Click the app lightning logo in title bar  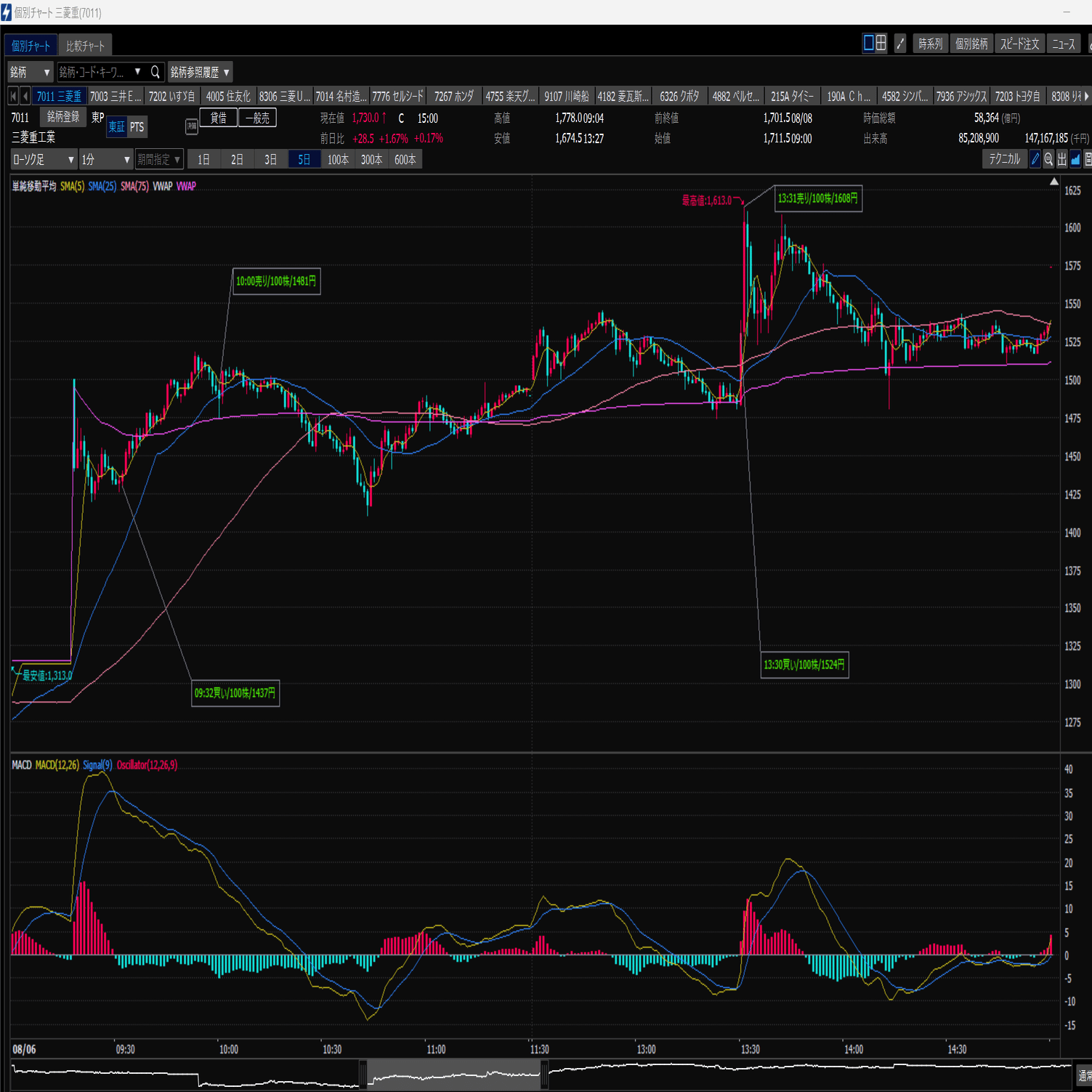(7, 12)
